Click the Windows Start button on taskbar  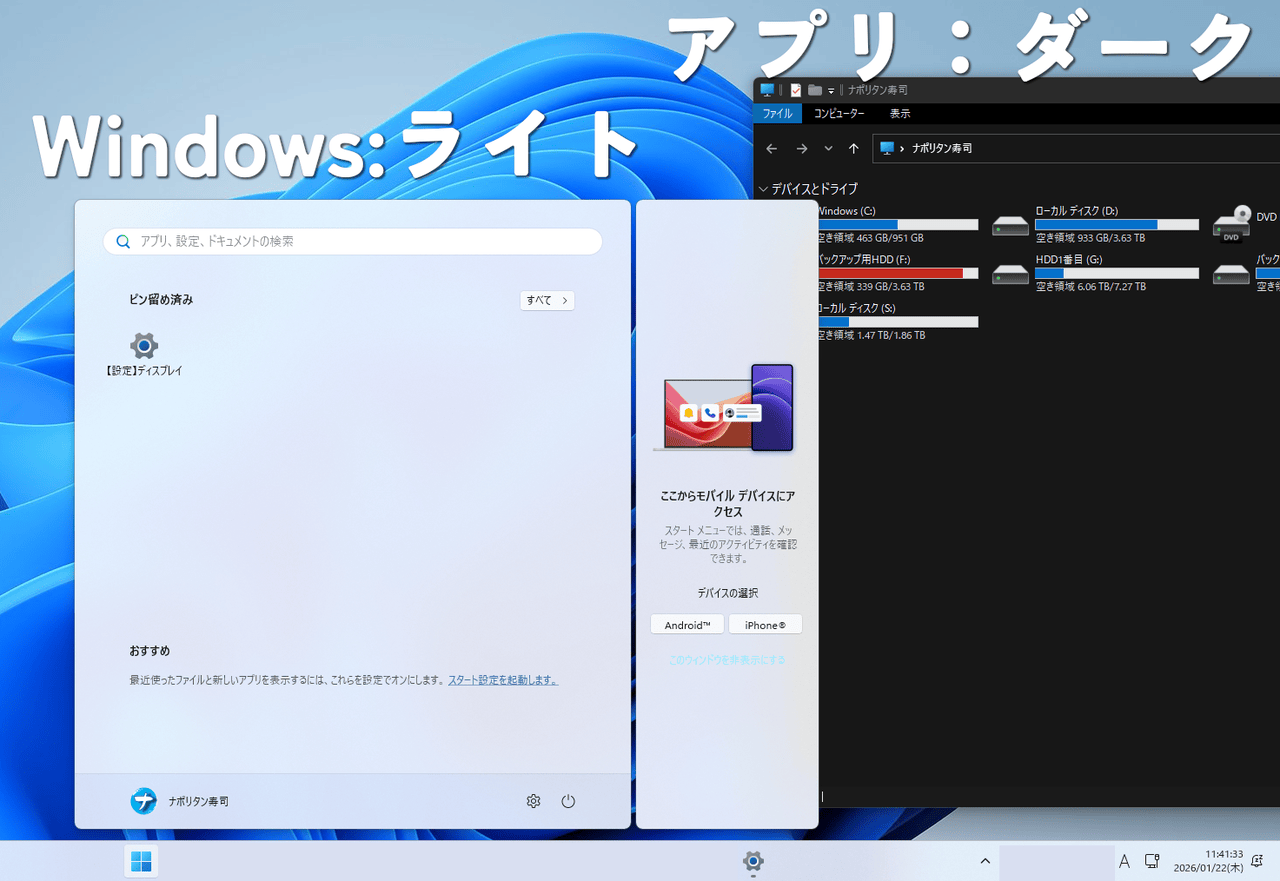141,861
